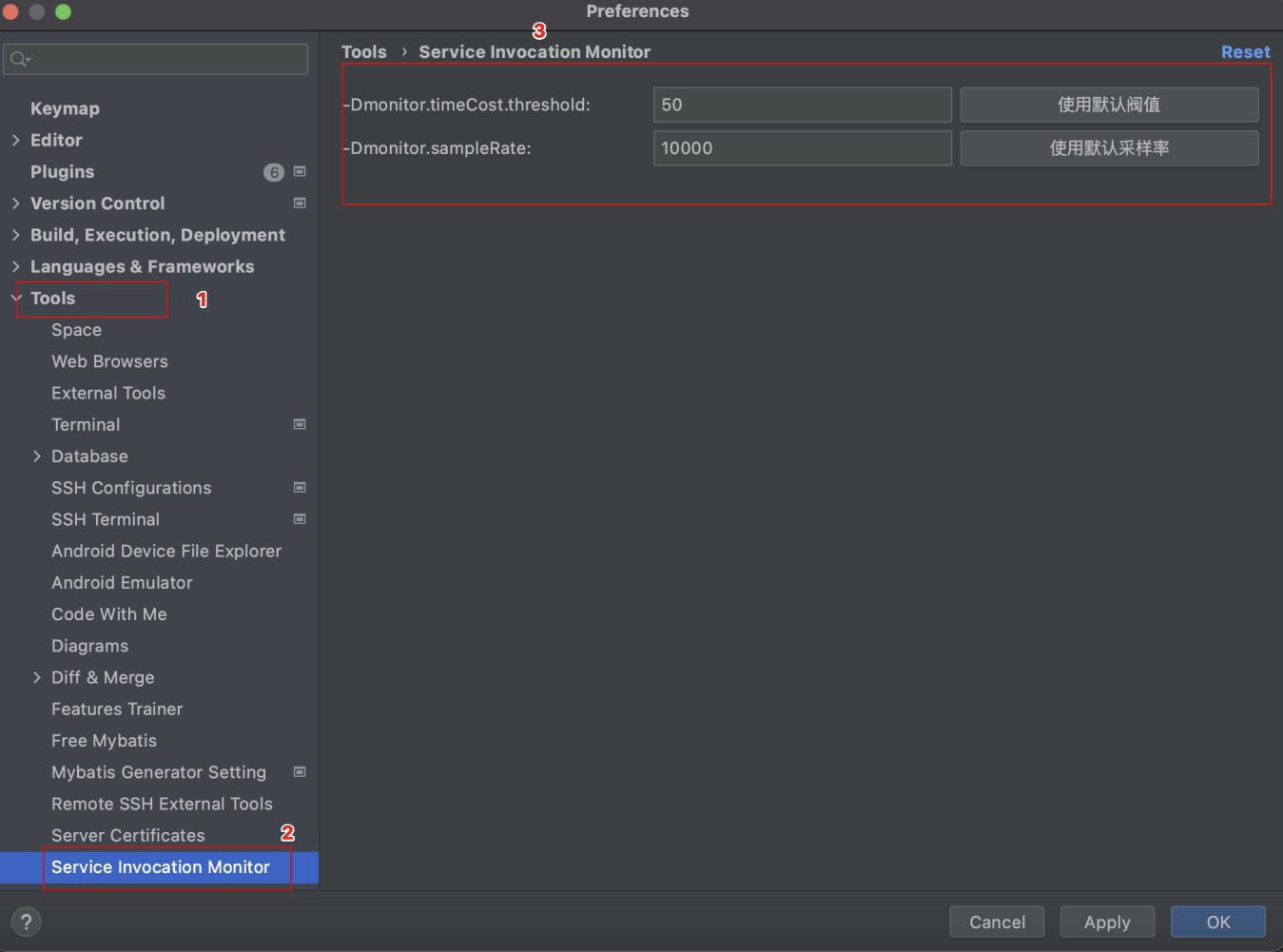Click the project-level icon next to Terminal
Viewport: 1283px width, 952px height.
click(299, 424)
